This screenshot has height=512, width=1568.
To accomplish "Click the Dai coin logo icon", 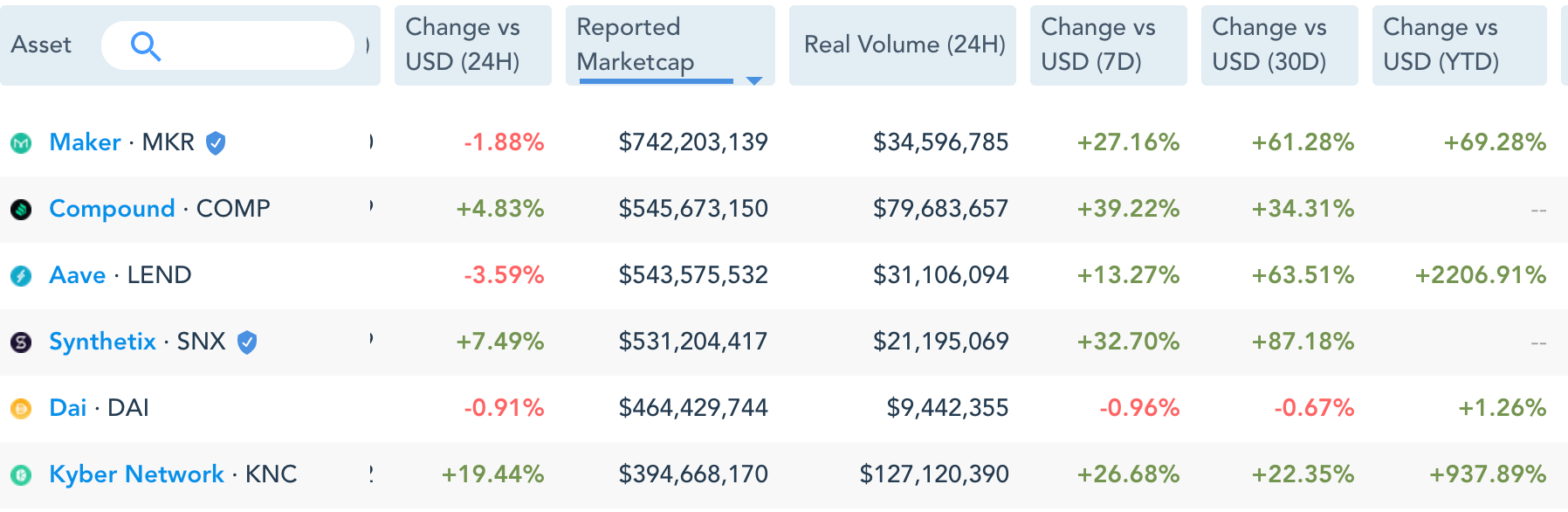I will (21, 408).
